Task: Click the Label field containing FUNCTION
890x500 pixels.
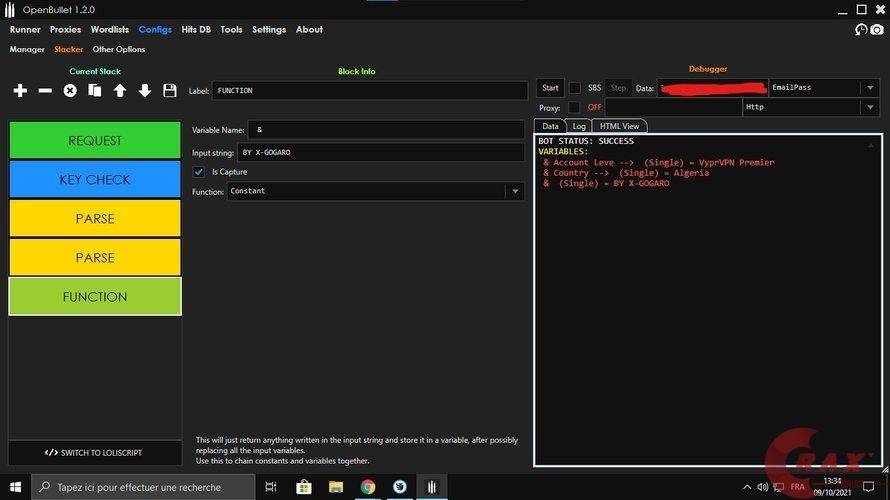Action: [x=370, y=91]
